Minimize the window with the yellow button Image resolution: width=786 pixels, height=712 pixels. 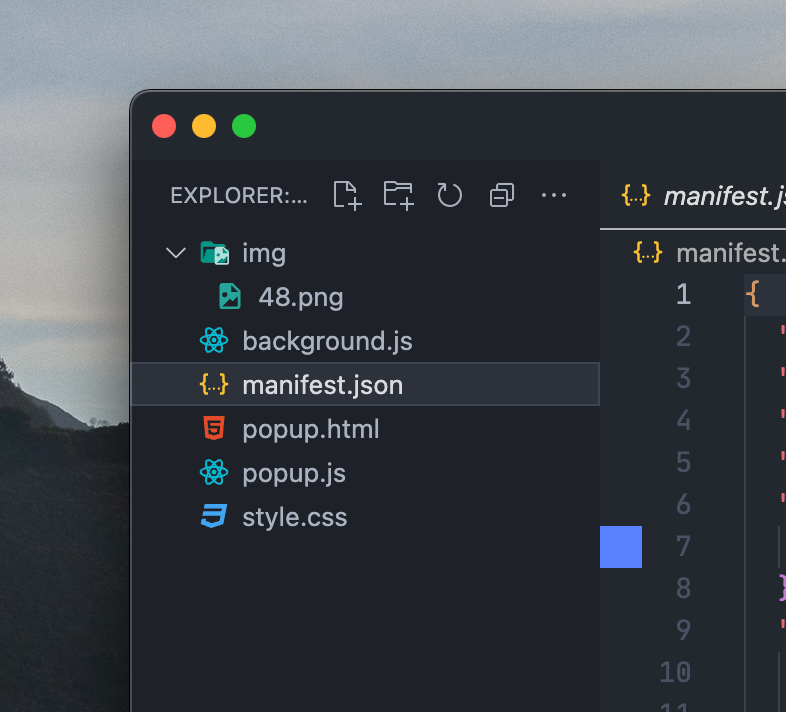pos(204,126)
